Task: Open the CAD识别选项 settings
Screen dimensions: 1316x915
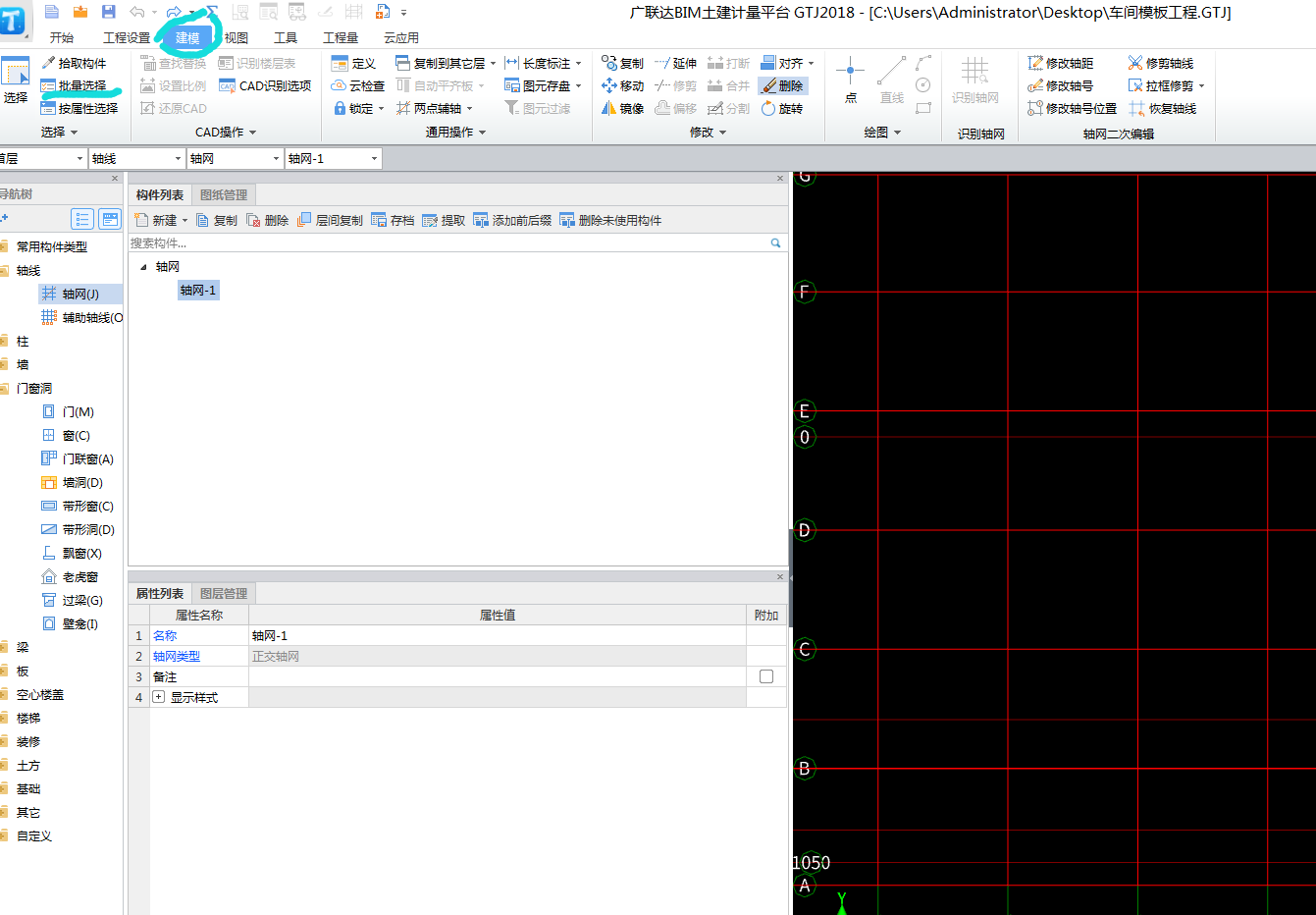Action: (x=265, y=85)
